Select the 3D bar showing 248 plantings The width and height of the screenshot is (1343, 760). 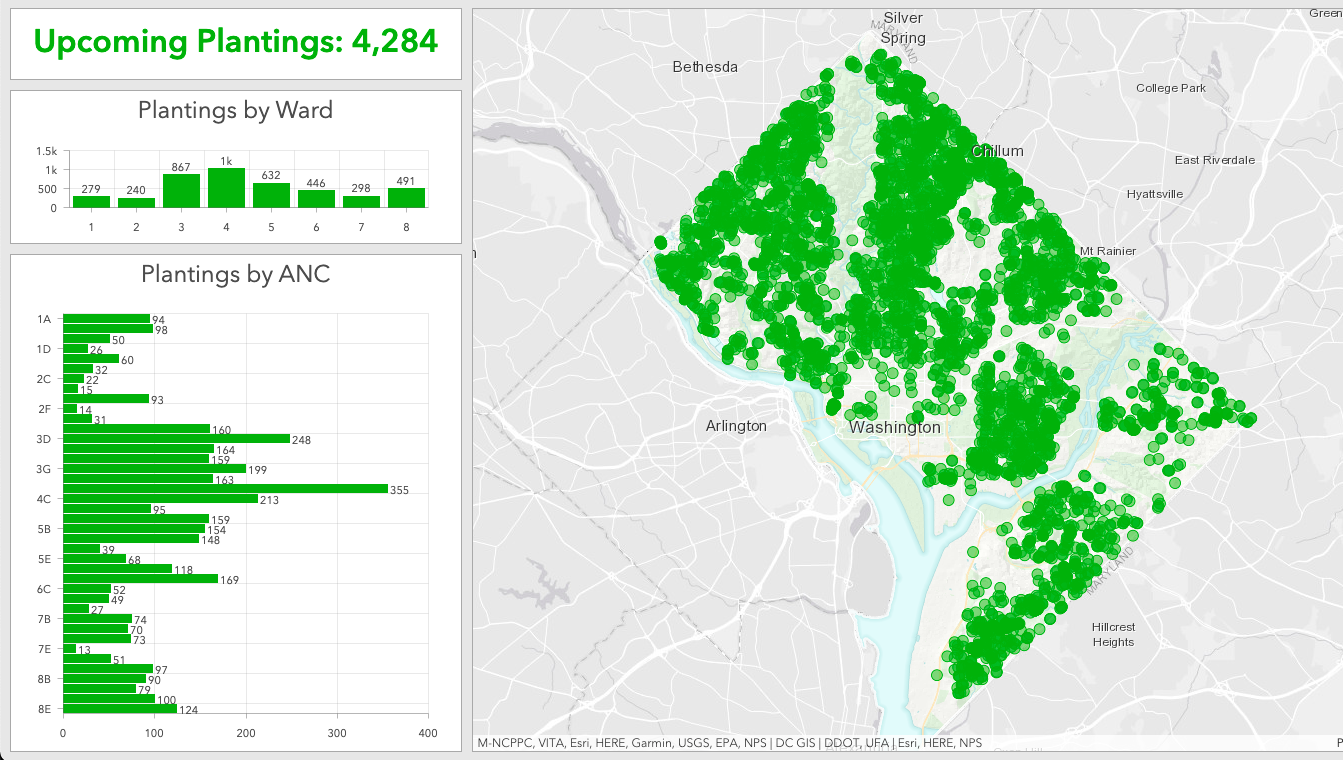click(x=175, y=439)
